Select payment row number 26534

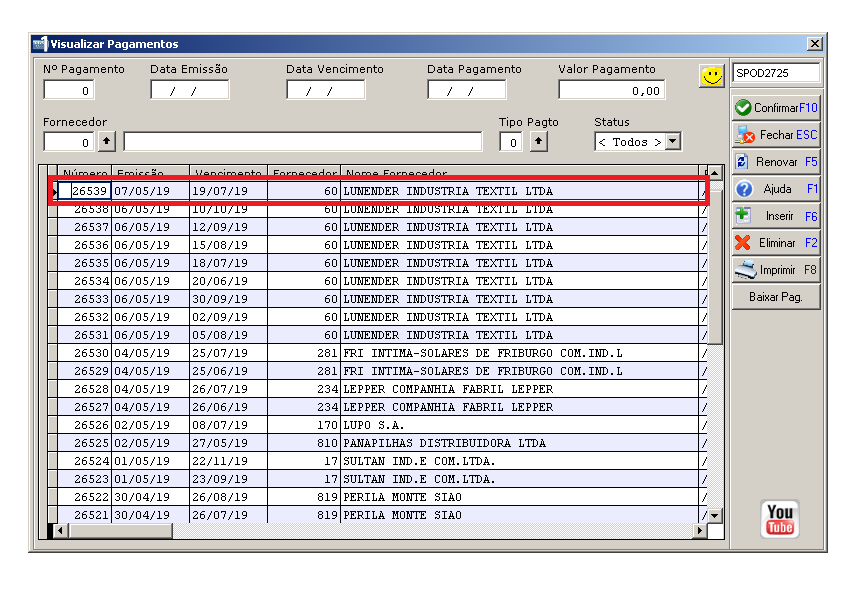[x=378, y=281]
